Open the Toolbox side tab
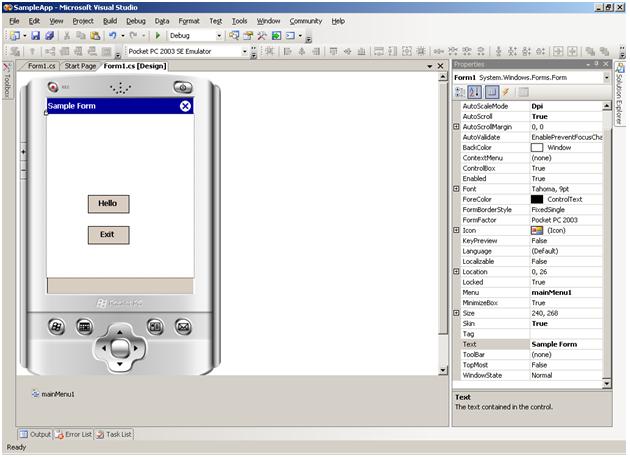Image resolution: width=630 pixels, height=457 pixels. (x=7, y=80)
